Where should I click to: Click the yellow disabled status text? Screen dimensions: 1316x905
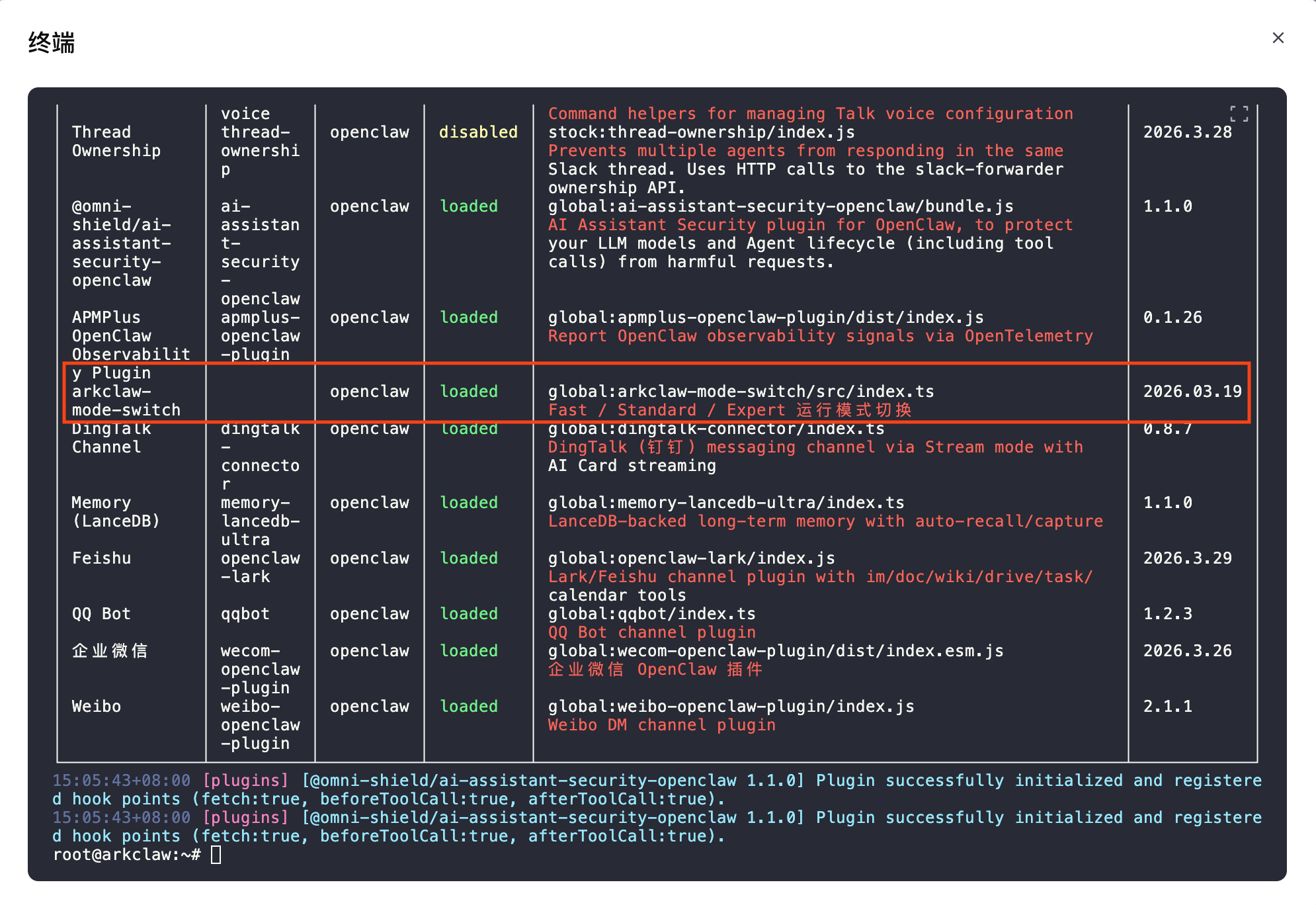pyautogui.click(x=478, y=132)
